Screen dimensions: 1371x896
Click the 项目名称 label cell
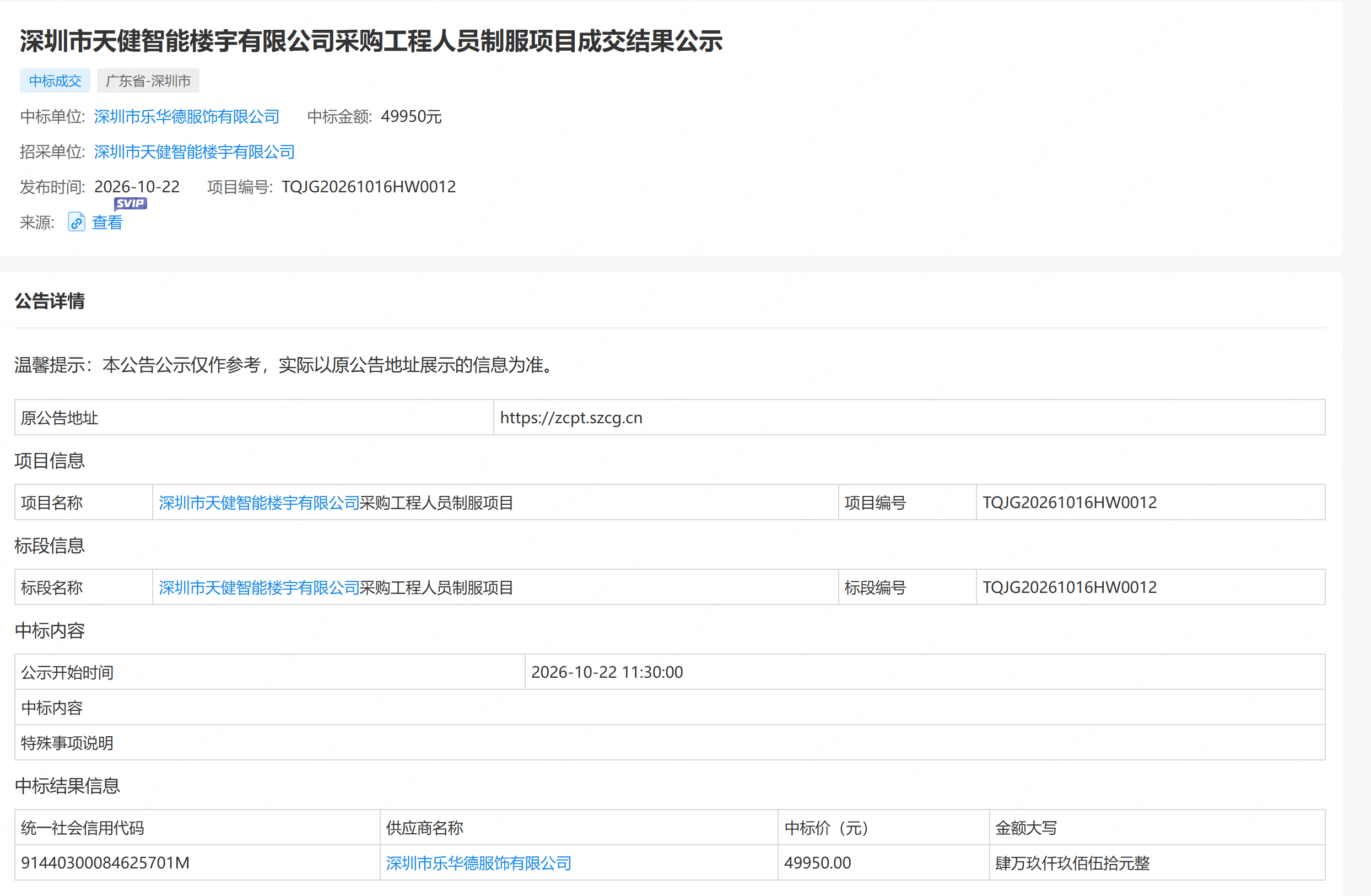(x=84, y=503)
